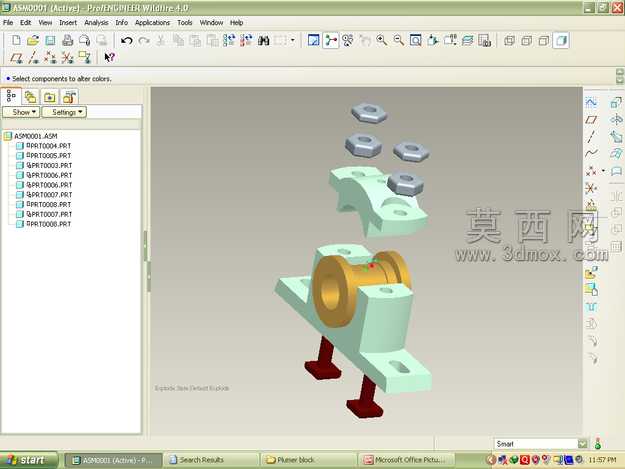
Task: Click the Open file folder icon
Action: [33, 40]
